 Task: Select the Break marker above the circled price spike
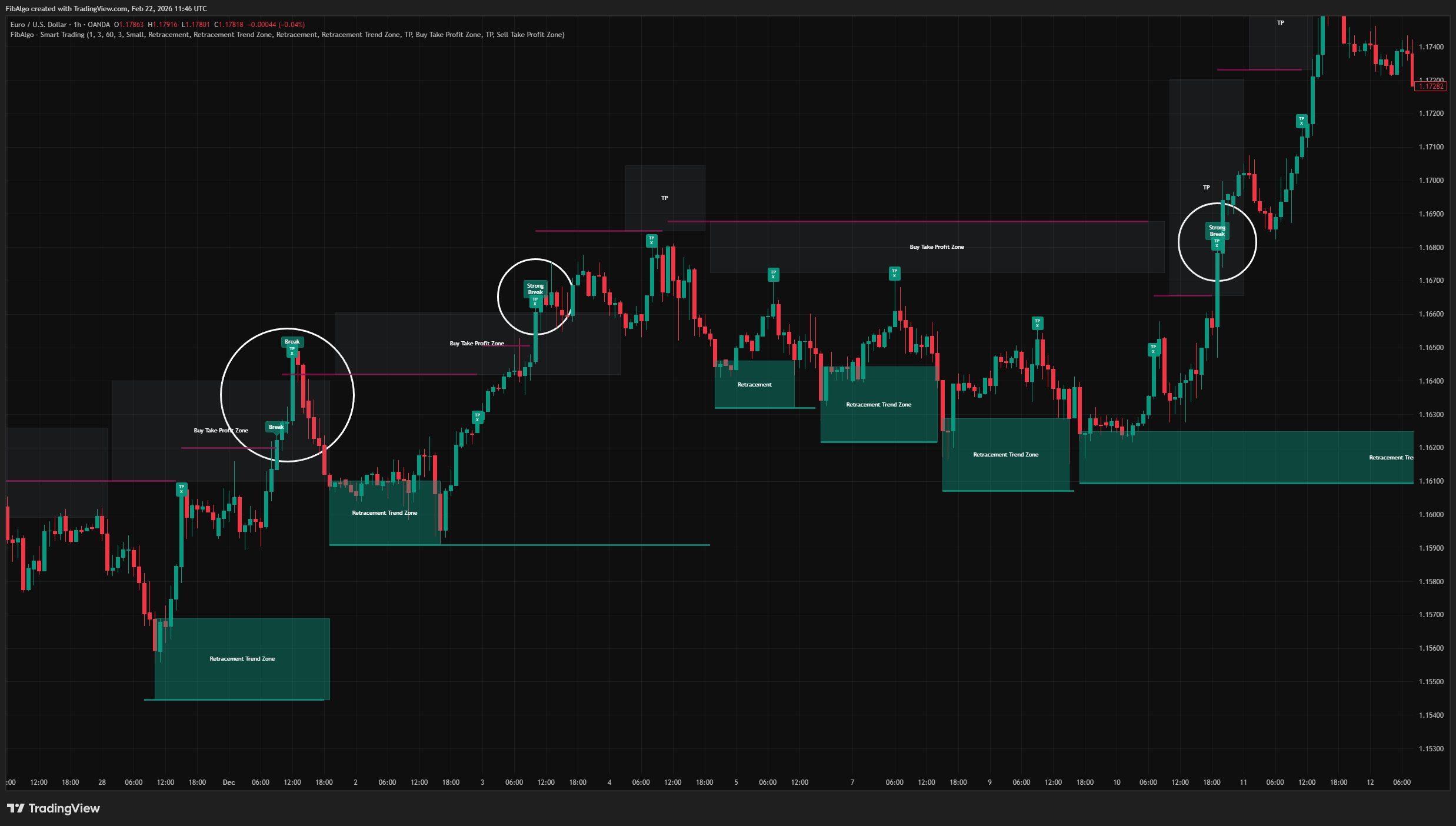[292, 341]
